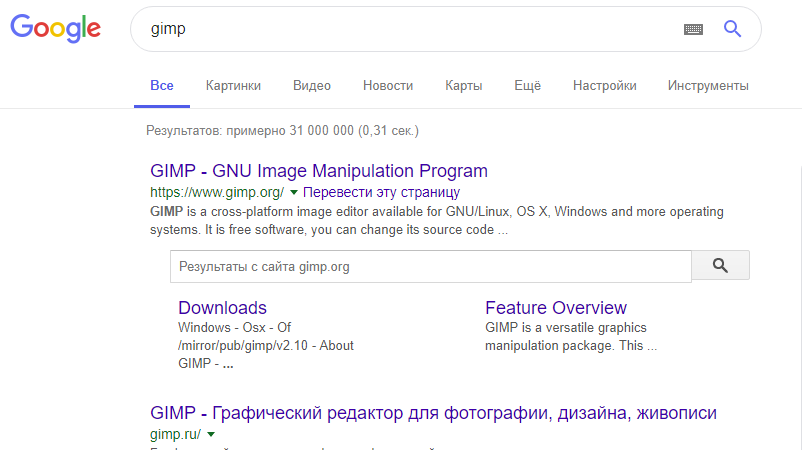The height and width of the screenshot is (450, 802).
Task: Open GIMP - Графический редактор result link
Action: [433, 413]
